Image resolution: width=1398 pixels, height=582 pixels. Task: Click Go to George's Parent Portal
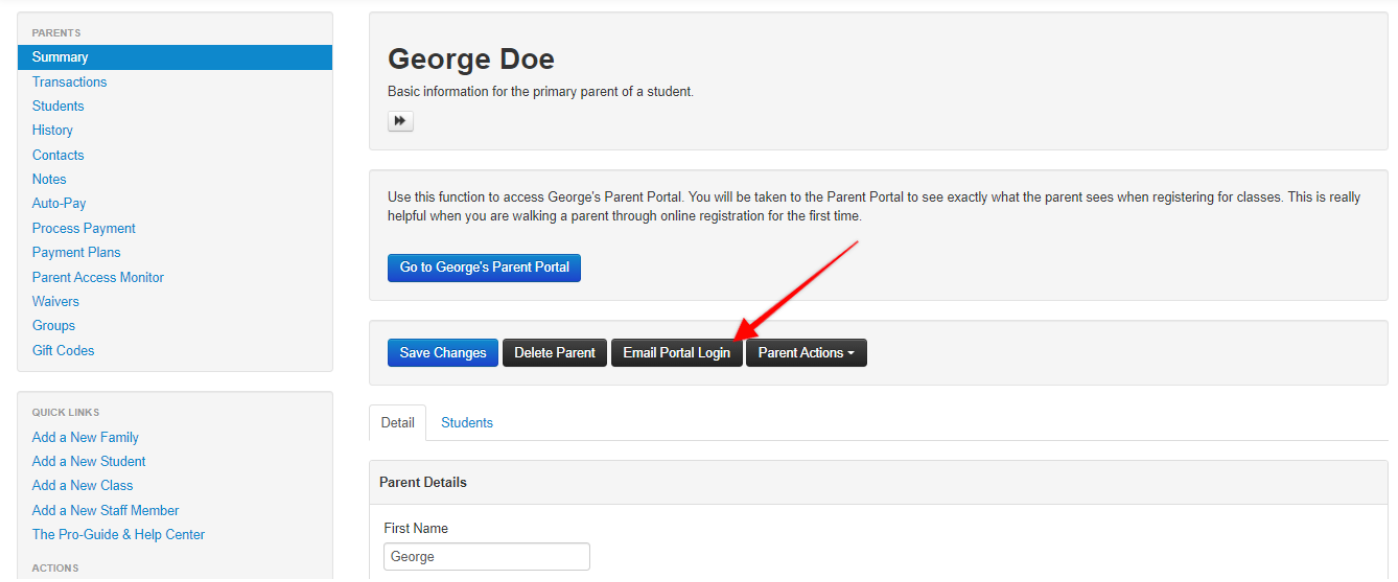point(484,268)
